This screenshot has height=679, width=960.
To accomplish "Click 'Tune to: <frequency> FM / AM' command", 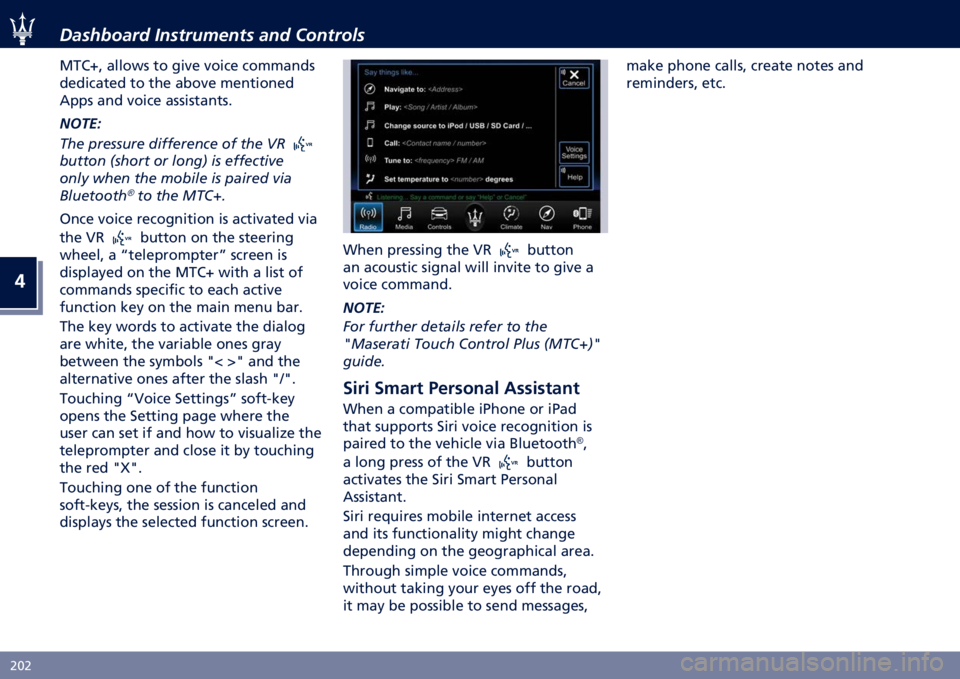I will [433, 161].
